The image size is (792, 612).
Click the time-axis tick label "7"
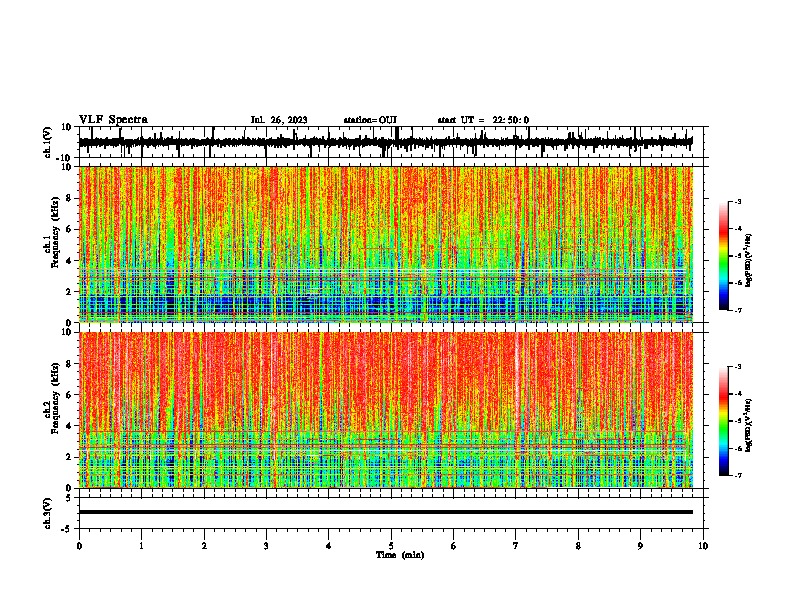pos(516,546)
